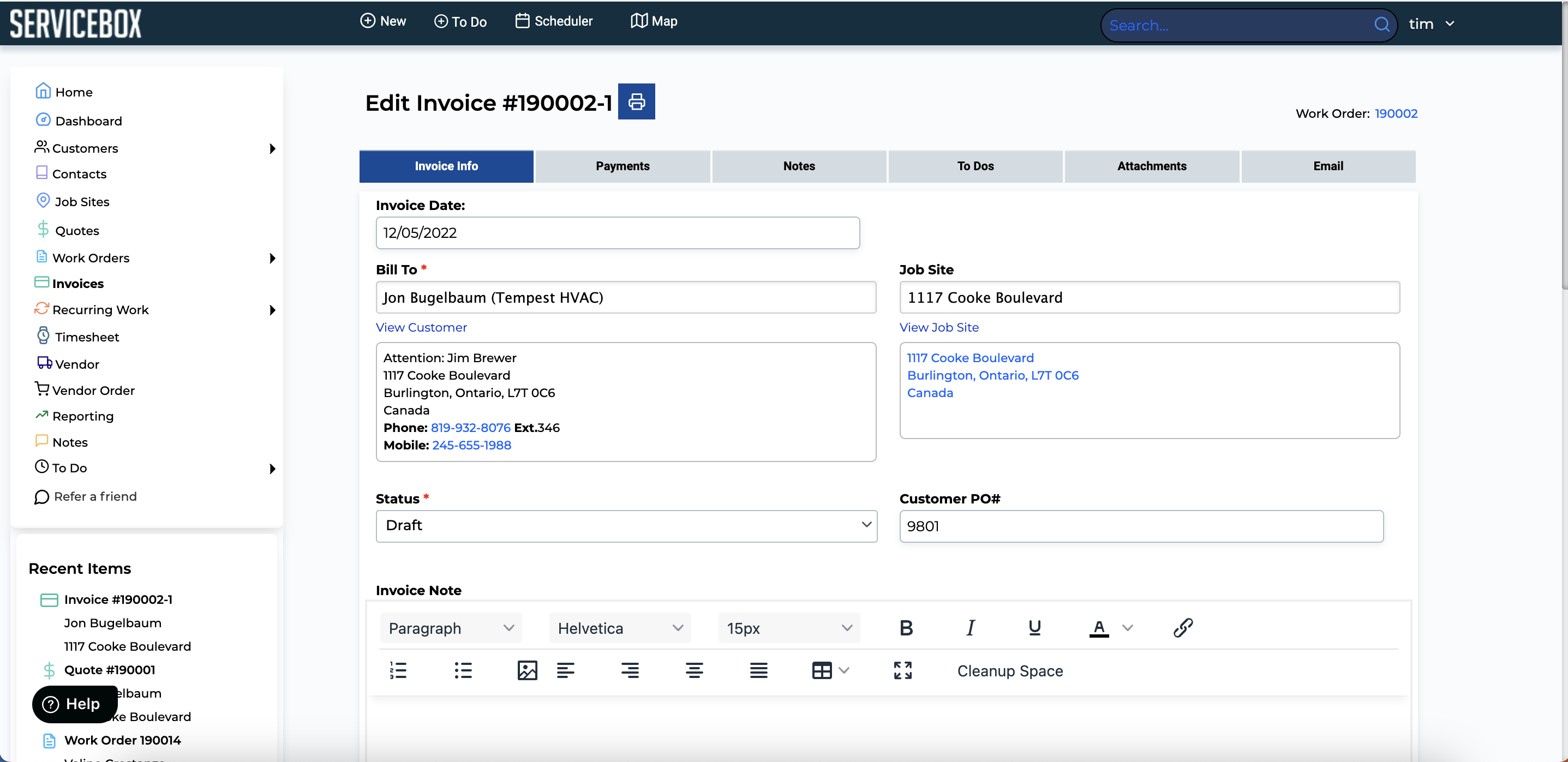The image size is (1568, 762).
Task: Switch to the Attachments tab
Action: tap(1152, 166)
